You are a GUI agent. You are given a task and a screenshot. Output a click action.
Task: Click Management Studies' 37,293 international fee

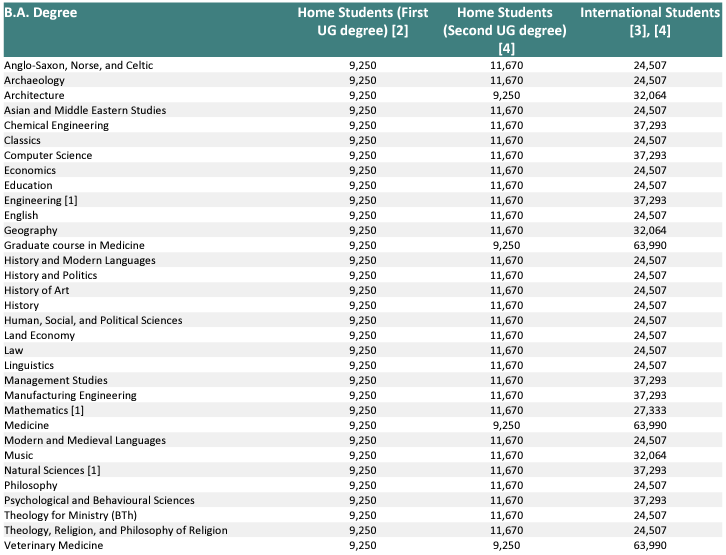coord(650,380)
